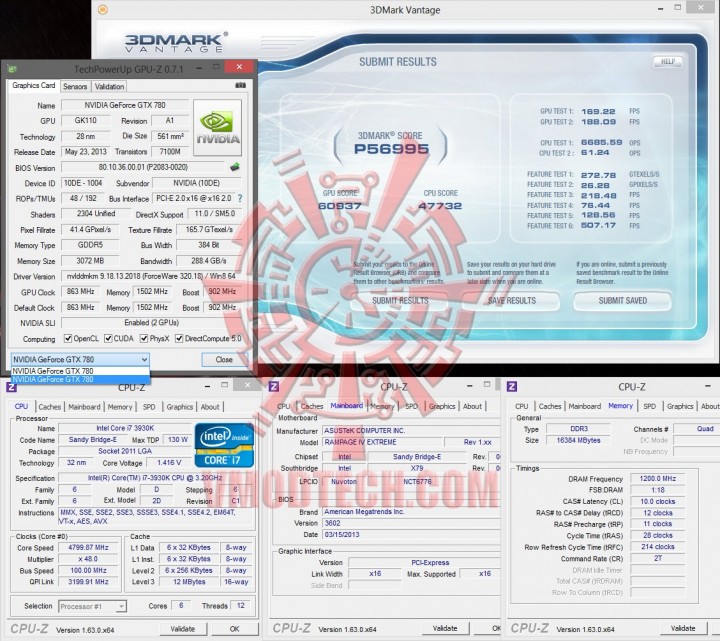Click the bus interface question mark icon
Image resolution: width=720 pixels, height=641 pixels.
(240, 198)
